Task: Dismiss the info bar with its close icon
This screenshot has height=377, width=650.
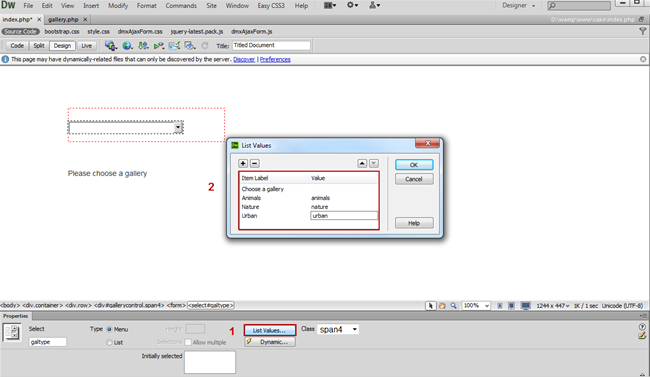Action: [643, 59]
